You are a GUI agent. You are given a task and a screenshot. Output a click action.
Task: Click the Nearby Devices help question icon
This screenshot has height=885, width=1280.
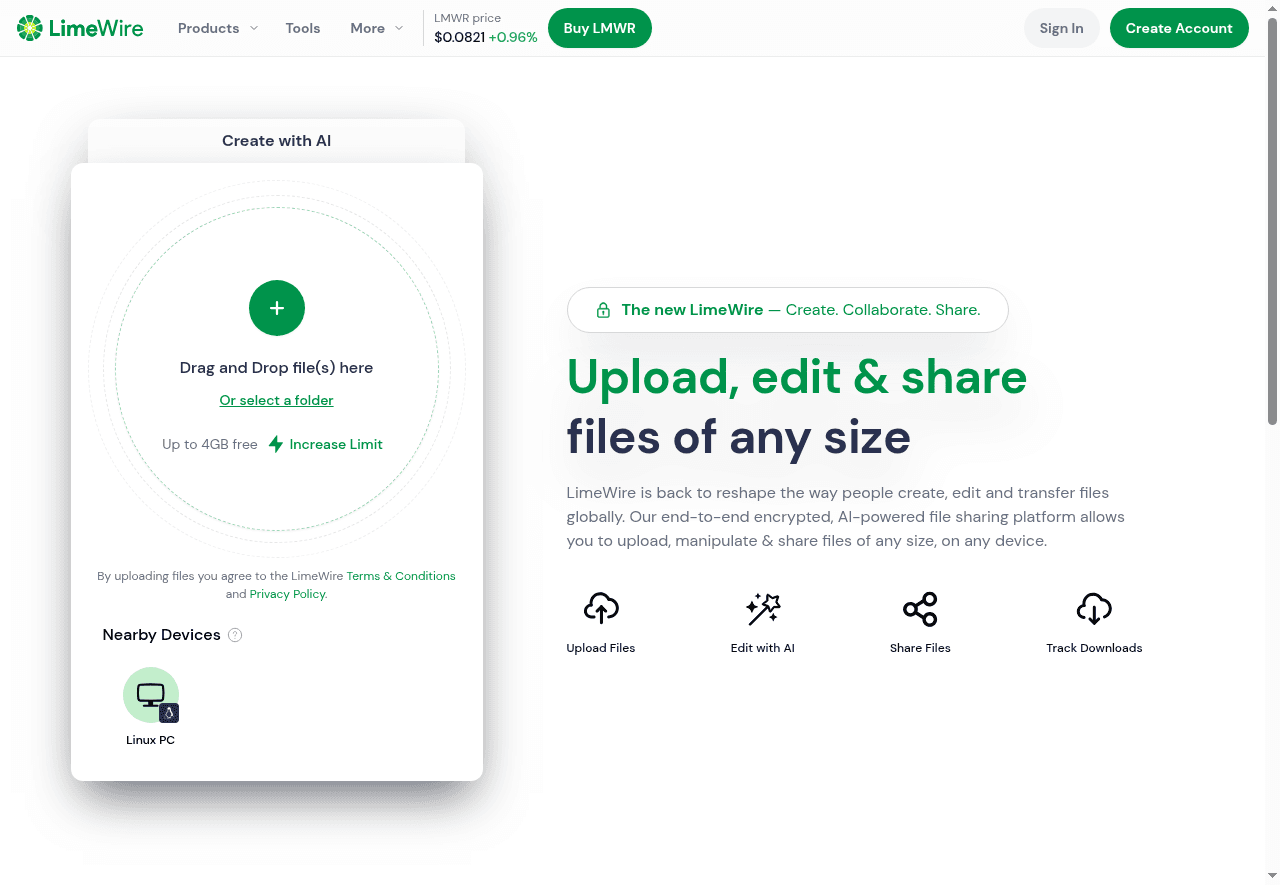pos(235,635)
